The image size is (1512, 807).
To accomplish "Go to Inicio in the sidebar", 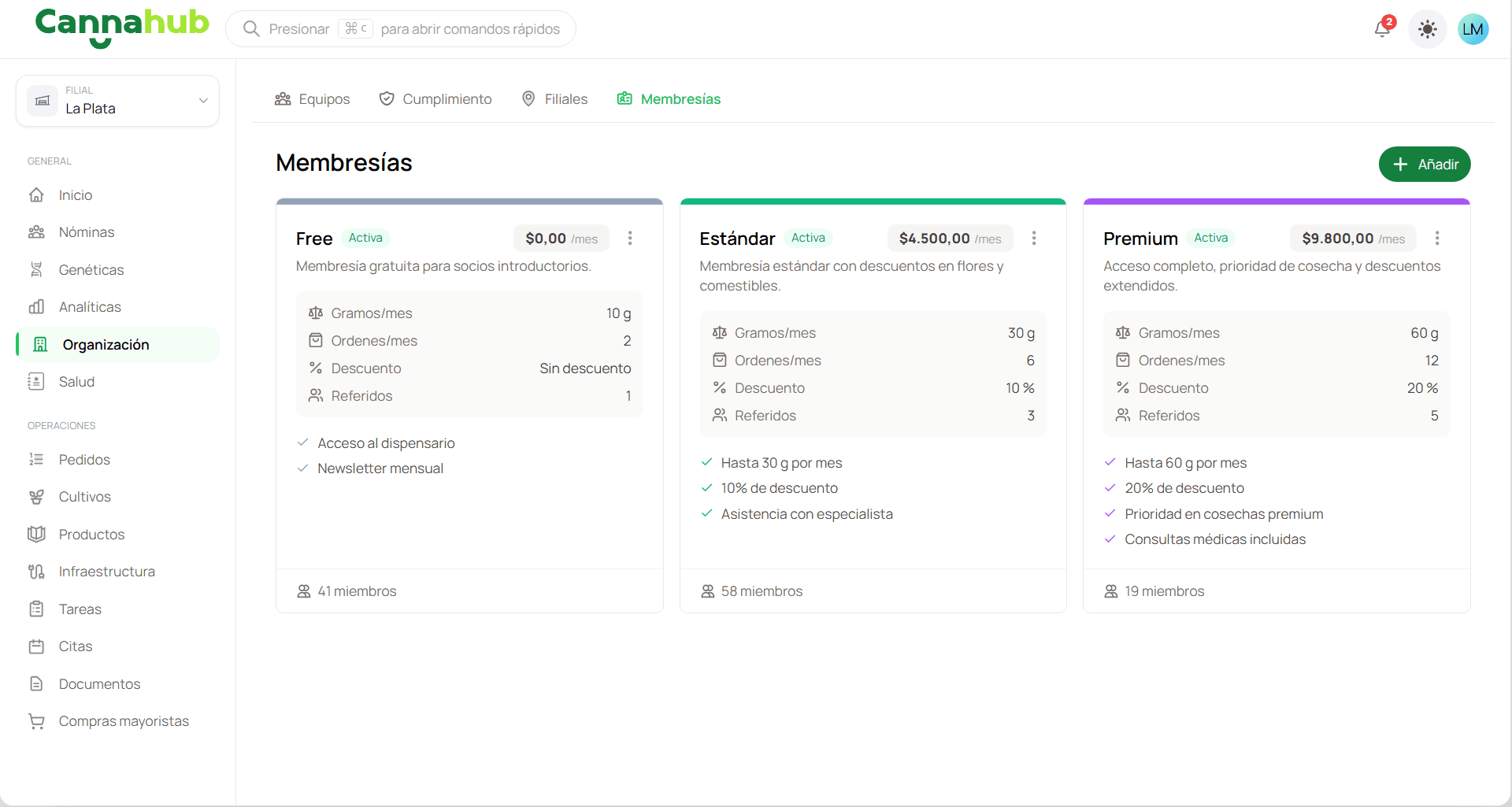I will (x=117, y=195).
